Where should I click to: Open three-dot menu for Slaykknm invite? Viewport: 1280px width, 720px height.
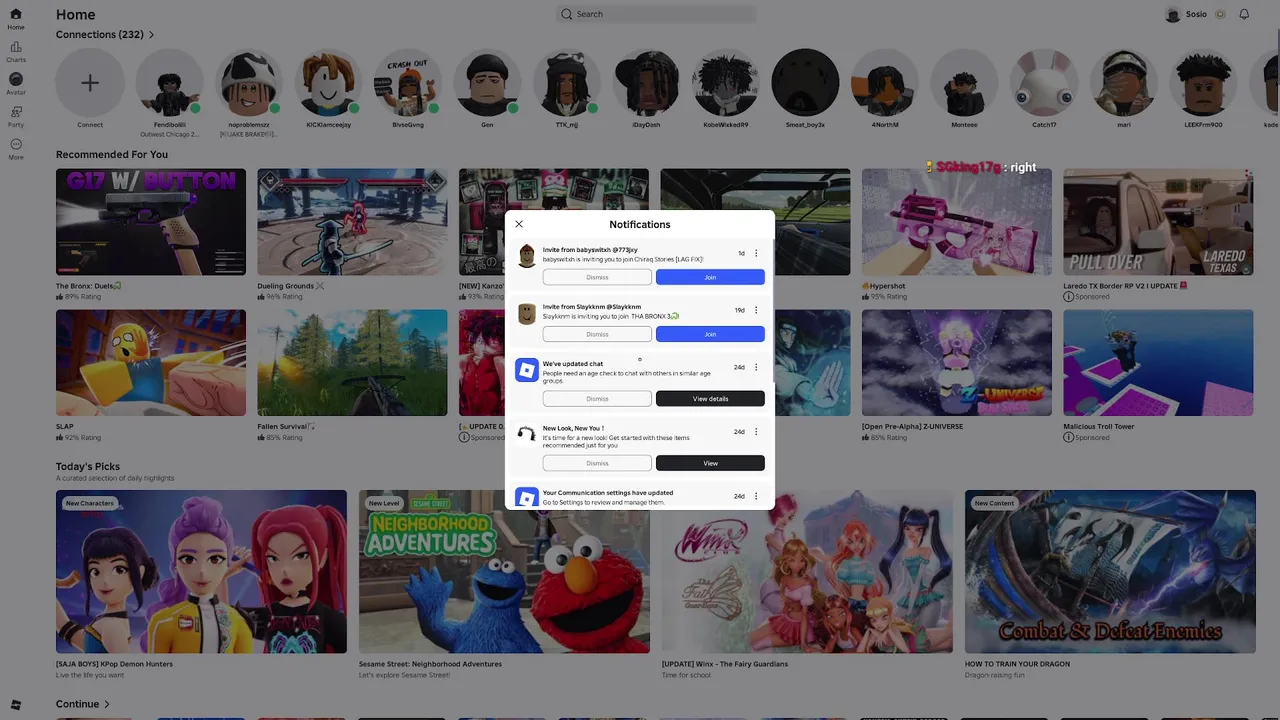click(x=756, y=310)
